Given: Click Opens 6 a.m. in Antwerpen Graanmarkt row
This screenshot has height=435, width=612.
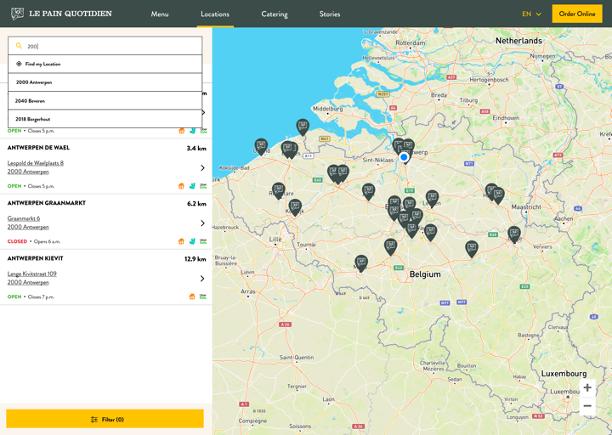Looking at the screenshot, I should pos(47,241).
